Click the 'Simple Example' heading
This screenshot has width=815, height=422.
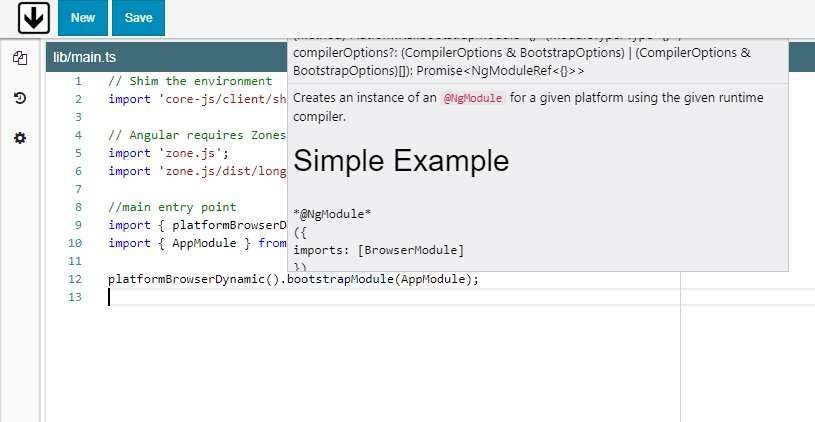point(401,160)
